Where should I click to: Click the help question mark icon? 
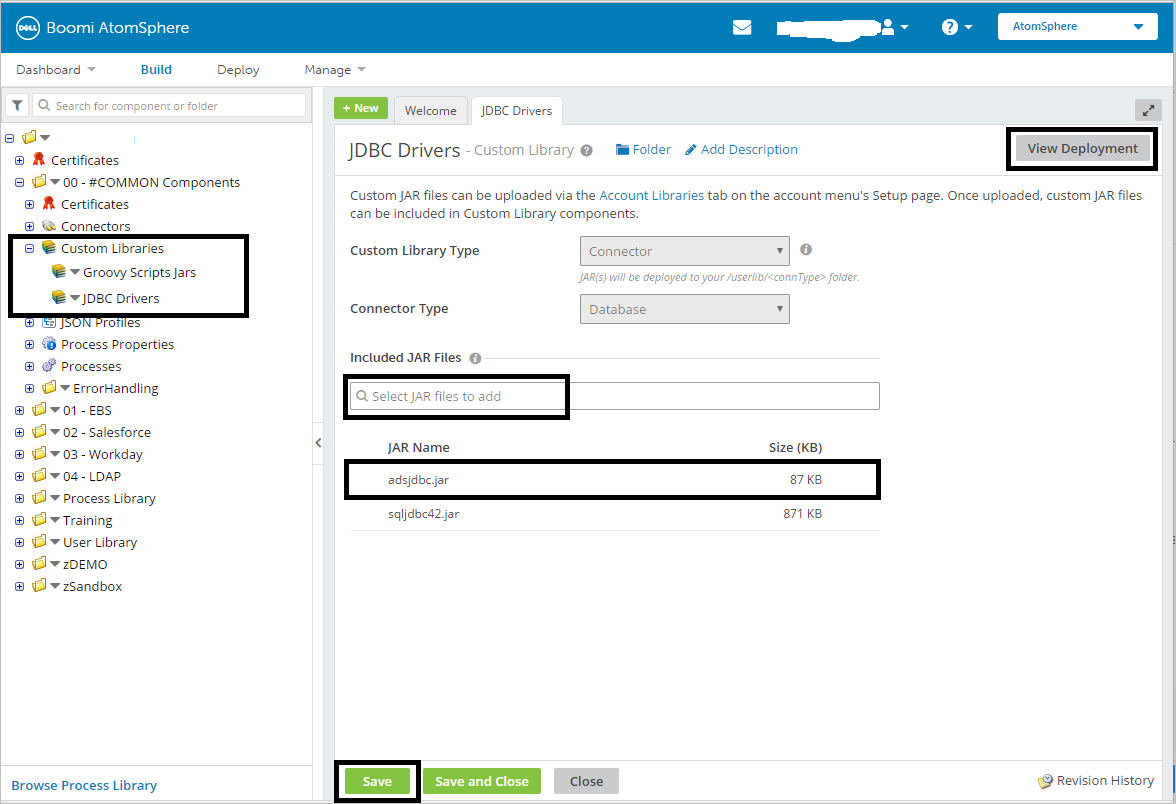[x=950, y=26]
